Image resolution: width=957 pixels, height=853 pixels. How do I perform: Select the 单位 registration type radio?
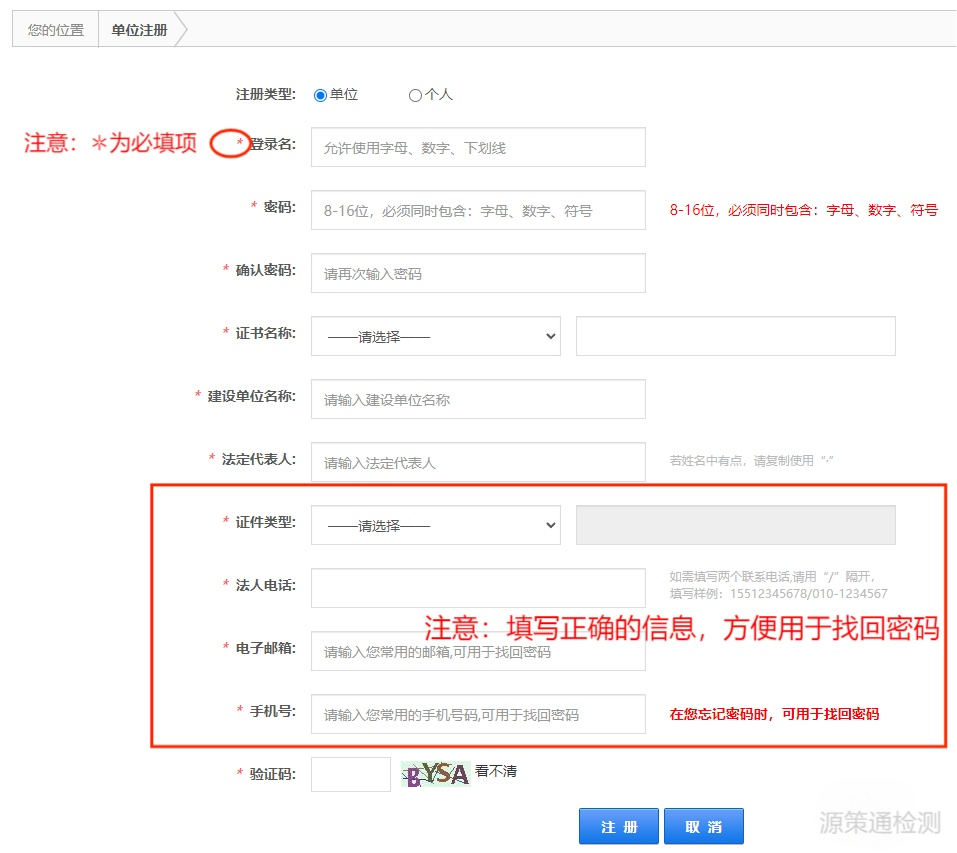pyautogui.click(x=320, y=95)
